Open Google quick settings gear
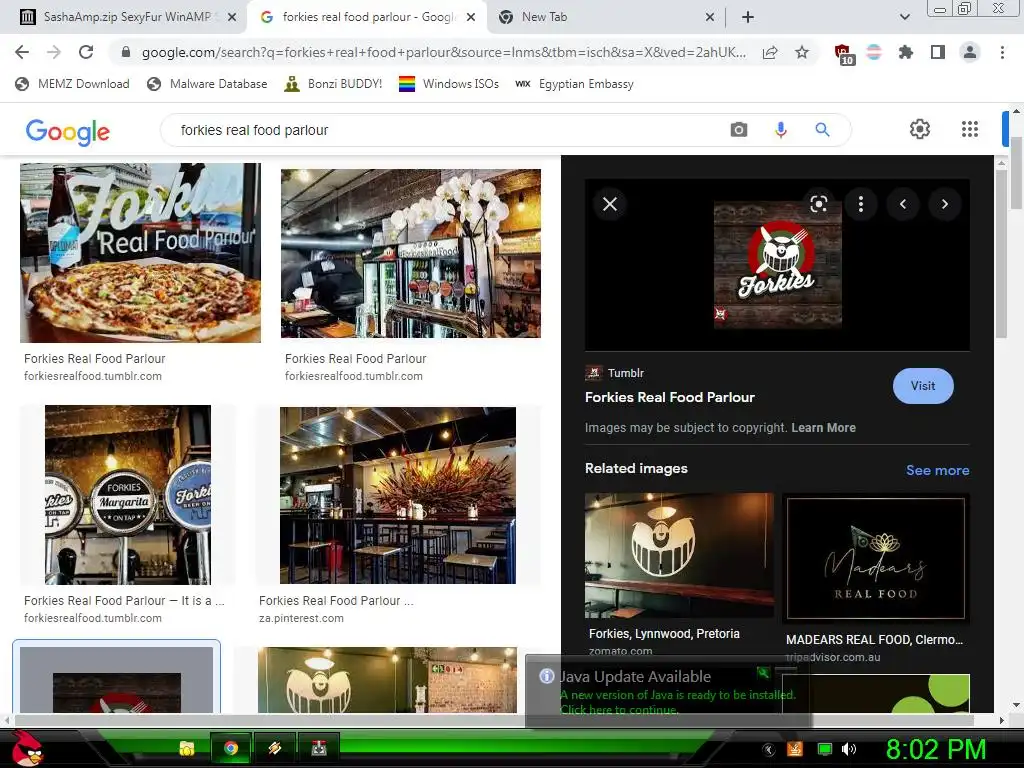Image resolution: width=1024 pixels, height=768 pixels. pyautogui.click(x=920, y=129)
